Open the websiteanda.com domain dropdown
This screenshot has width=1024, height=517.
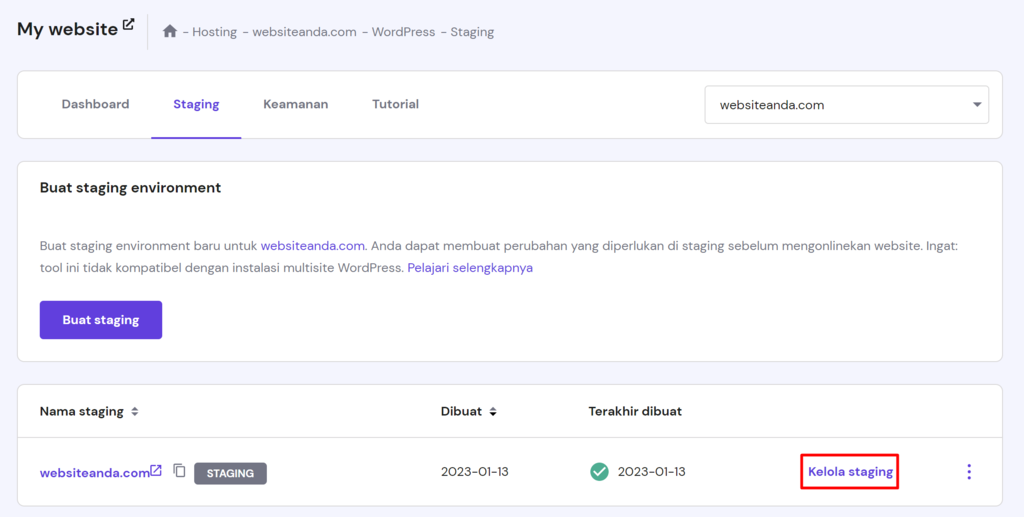pos(846,104)
